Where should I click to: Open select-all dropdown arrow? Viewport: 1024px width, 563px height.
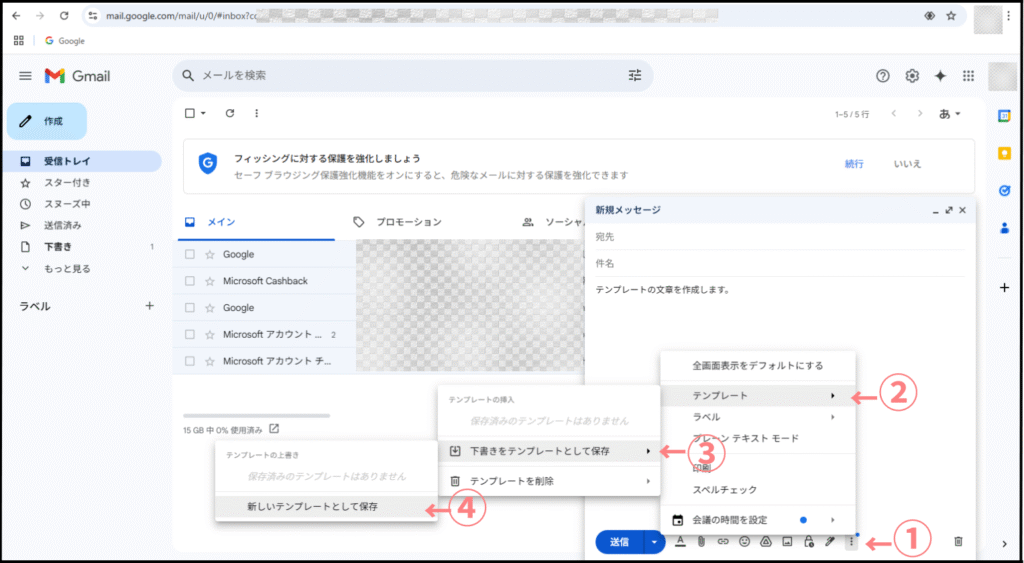[x=203, y=113]
